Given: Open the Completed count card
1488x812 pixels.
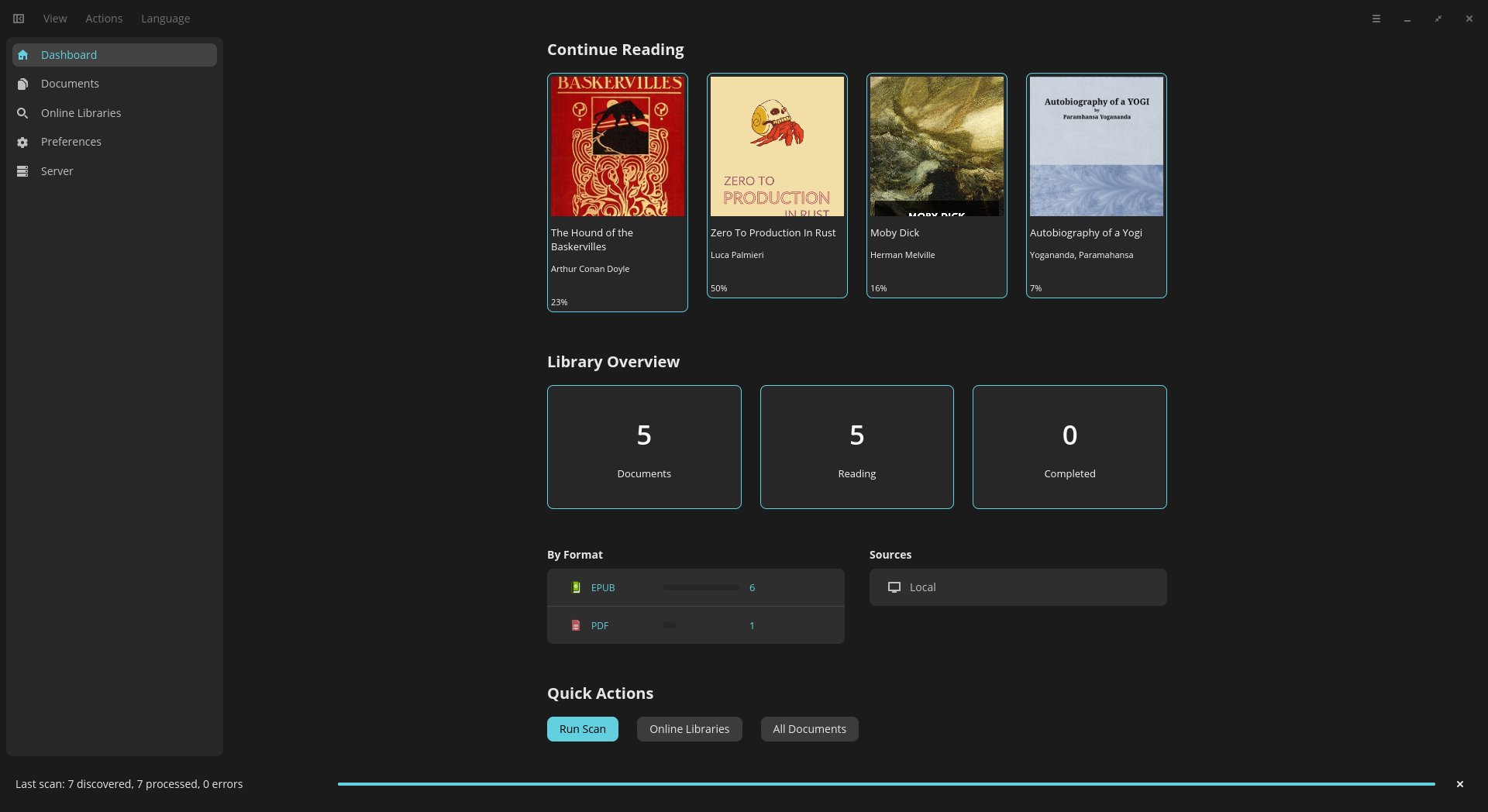Looking at the screenshot, I should coord(1069,447).
